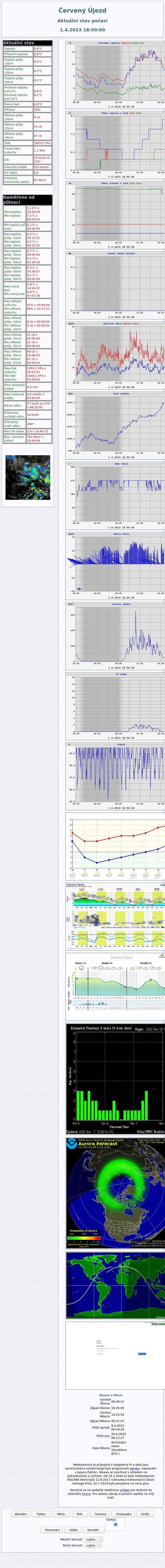This screenshot has width=165, height=1568.
Task: Select the Rosný bod table row
Action: [x=28, y=104]
